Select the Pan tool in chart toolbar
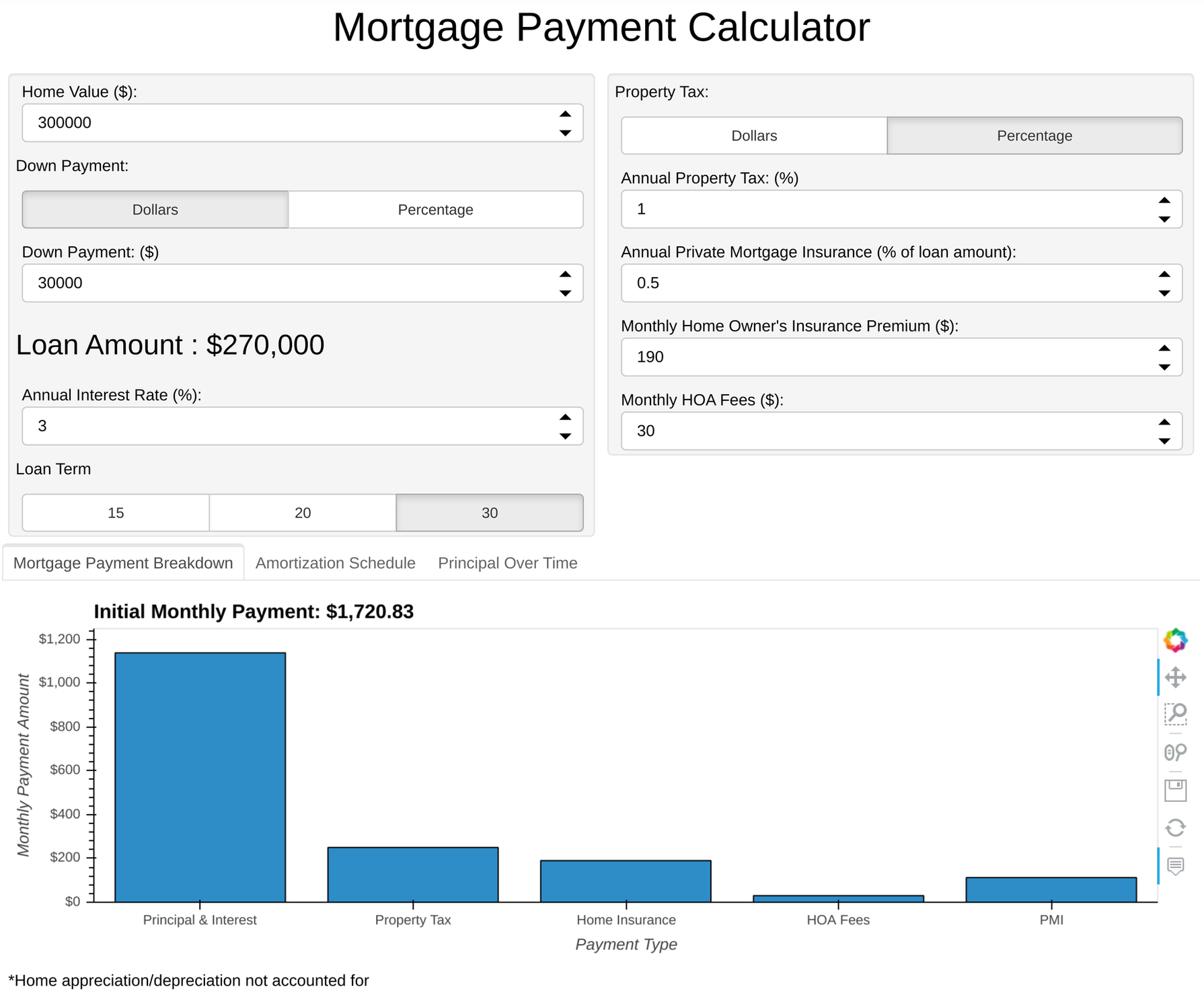This screenshot has height=993, width=1204. [x=1175, y=677]
